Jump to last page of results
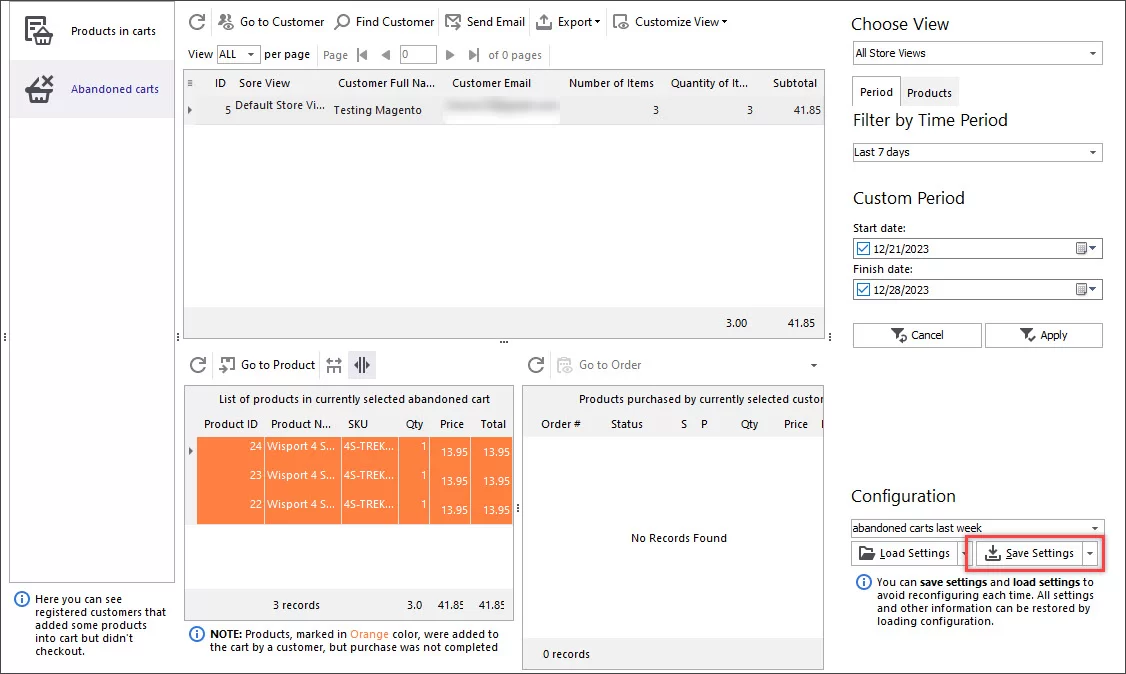This screenshot has width=1126, height=674. (x=473, y=55)
